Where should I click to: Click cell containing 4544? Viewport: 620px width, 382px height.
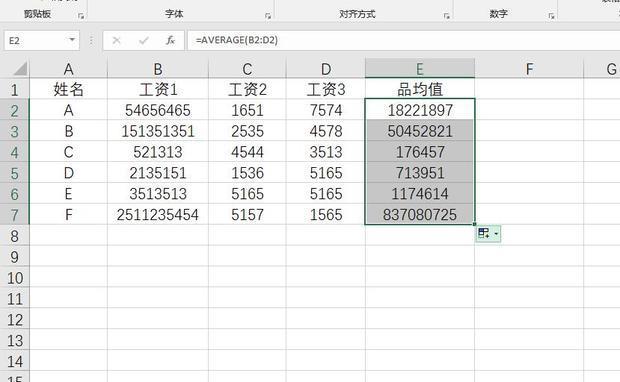[x=247, y=152]
